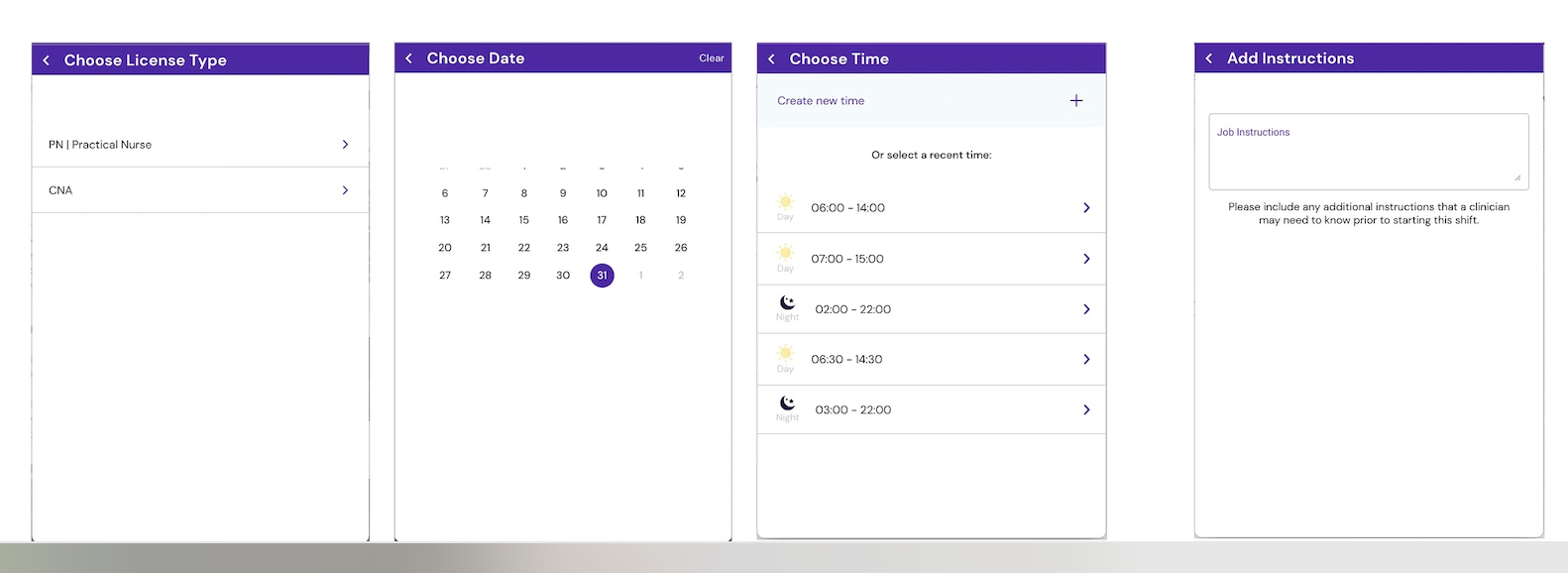Select calendar day 28
Screen dimensions: 1568x573
pyautogui.click(x=485, y=276)
